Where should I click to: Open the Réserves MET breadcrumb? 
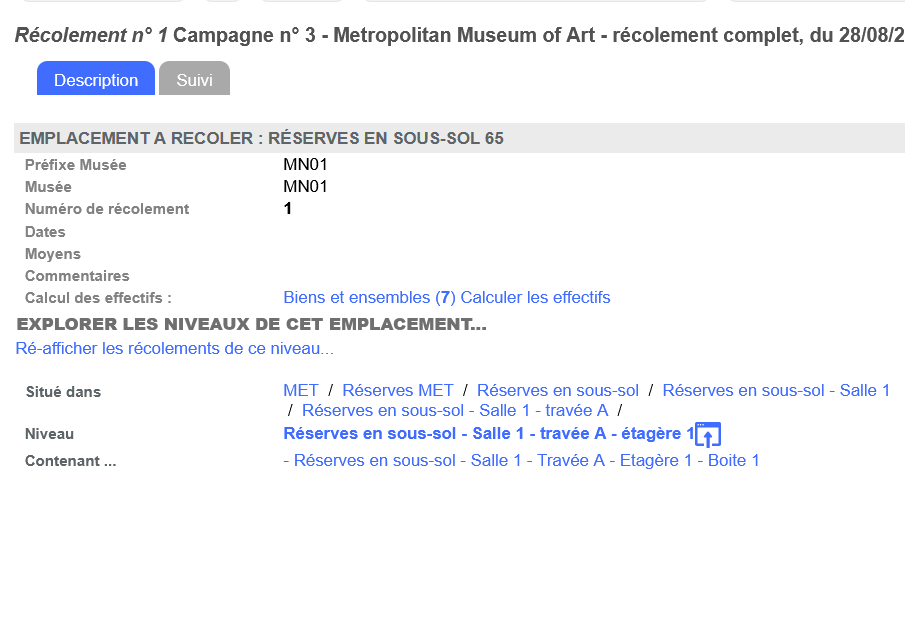click(398, 391)
